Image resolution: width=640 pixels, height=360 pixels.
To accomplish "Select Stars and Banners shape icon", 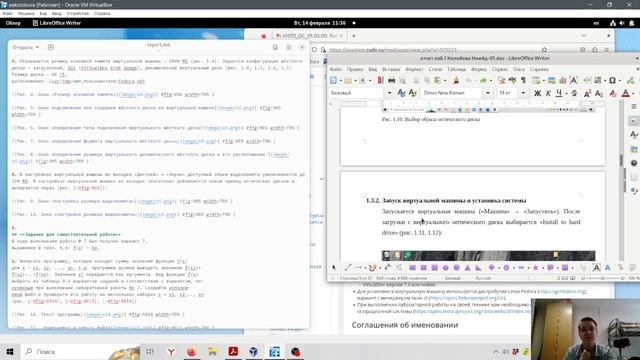I will pos(536,267).
